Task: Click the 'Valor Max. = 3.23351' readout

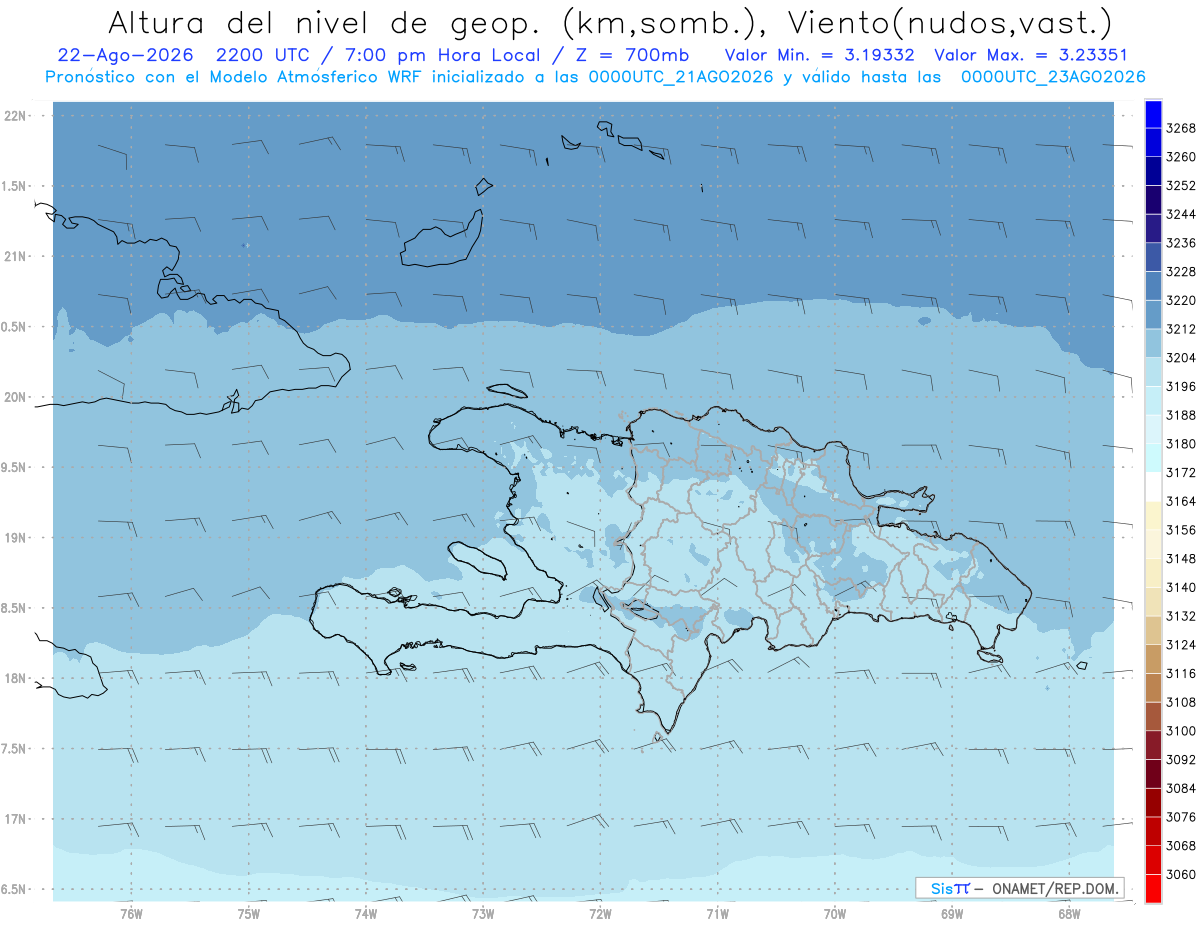Action: click(x=1032, y=55)
